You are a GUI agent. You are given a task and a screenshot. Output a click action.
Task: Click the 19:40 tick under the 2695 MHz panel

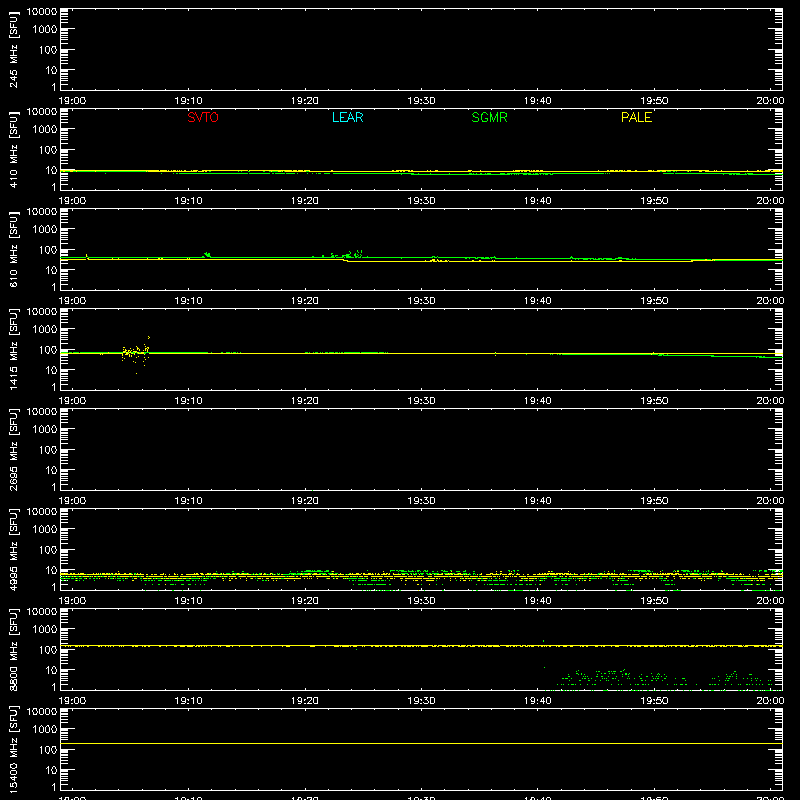click(x=538, y=501)
